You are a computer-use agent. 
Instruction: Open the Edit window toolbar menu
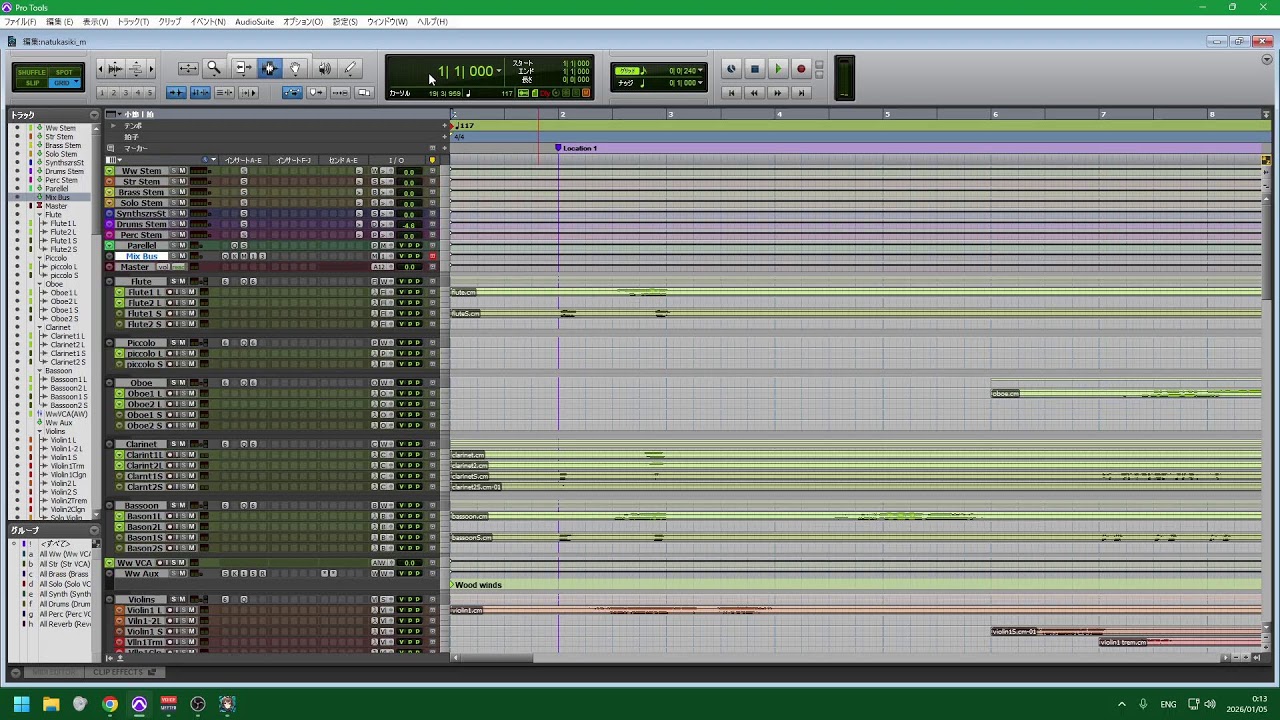click(x=1267, y=60)
